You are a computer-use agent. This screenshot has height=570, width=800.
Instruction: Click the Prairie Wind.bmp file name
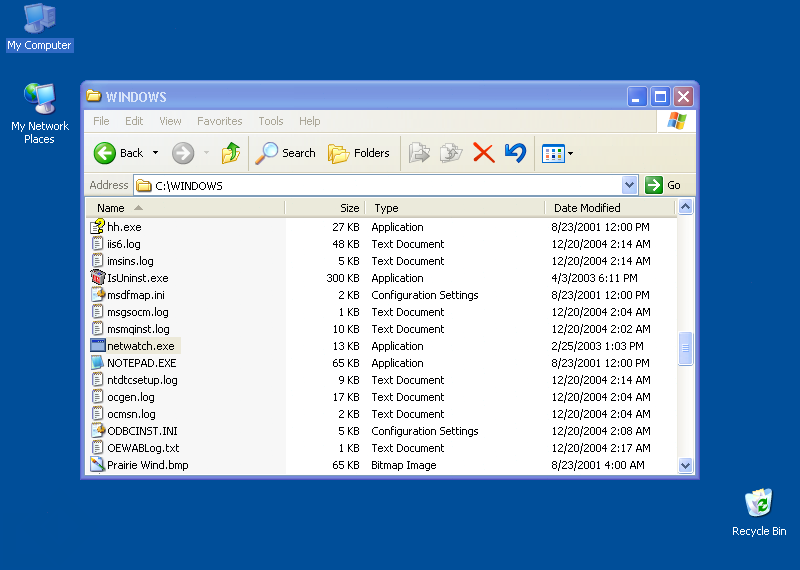click(148, 465)
